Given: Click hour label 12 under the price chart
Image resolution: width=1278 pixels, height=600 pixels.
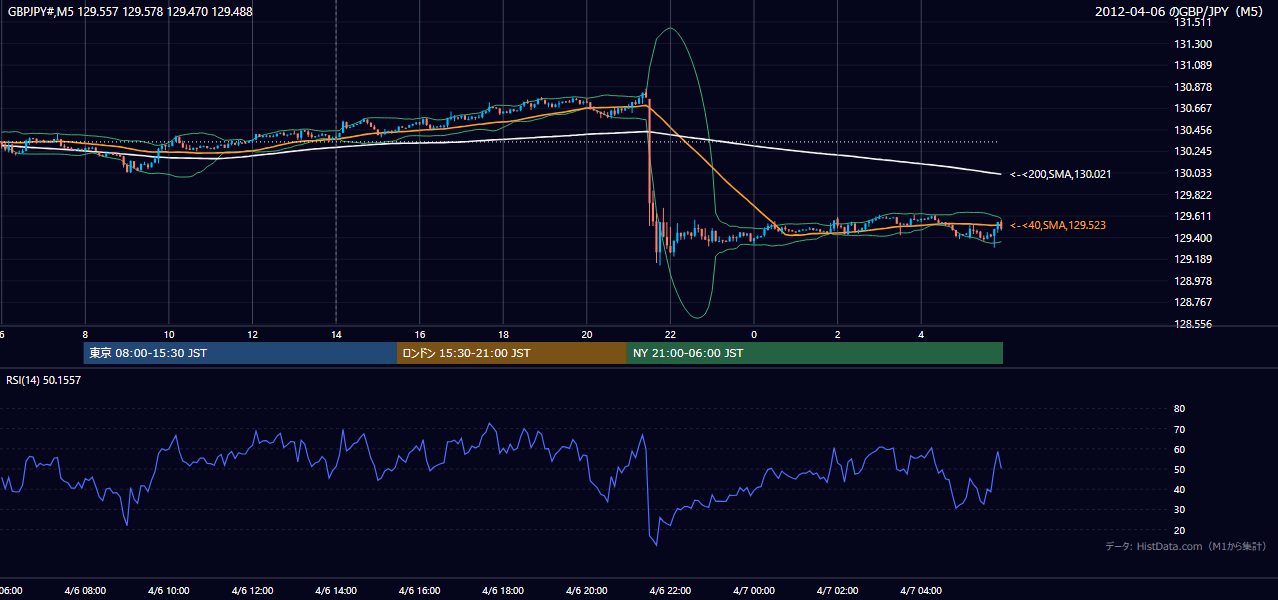Looking at the screenshot, I should click(x=253, y=335).
